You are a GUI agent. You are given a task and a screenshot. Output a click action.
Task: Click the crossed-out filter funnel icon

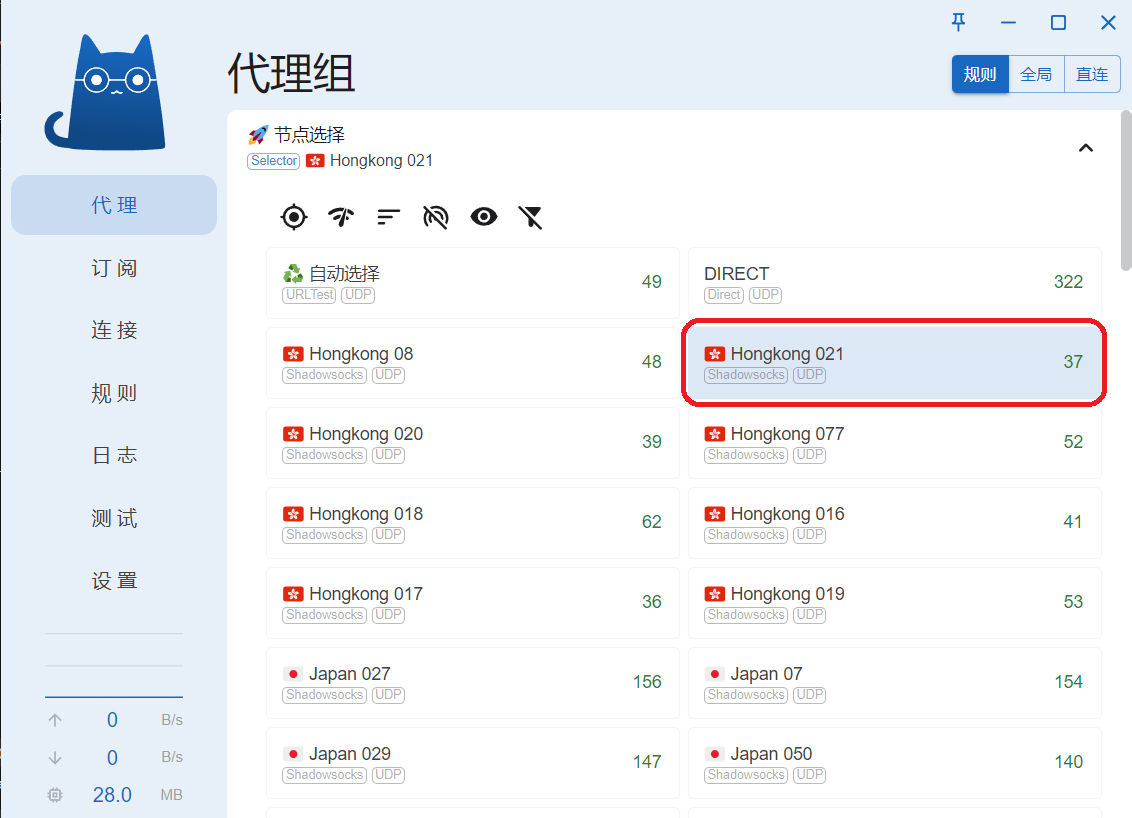[531, 216]
